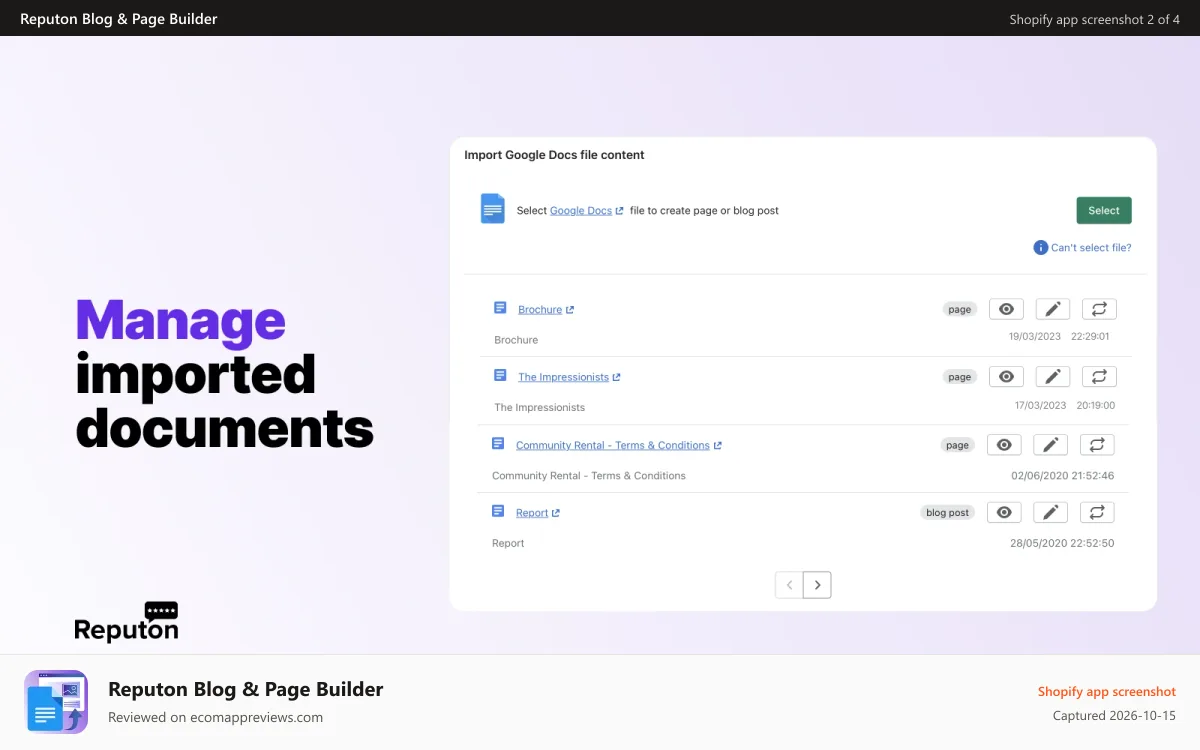Click "Manage imported documents" headline
The width and height of the screenshot is (1200, 750).
pos(225,375)
